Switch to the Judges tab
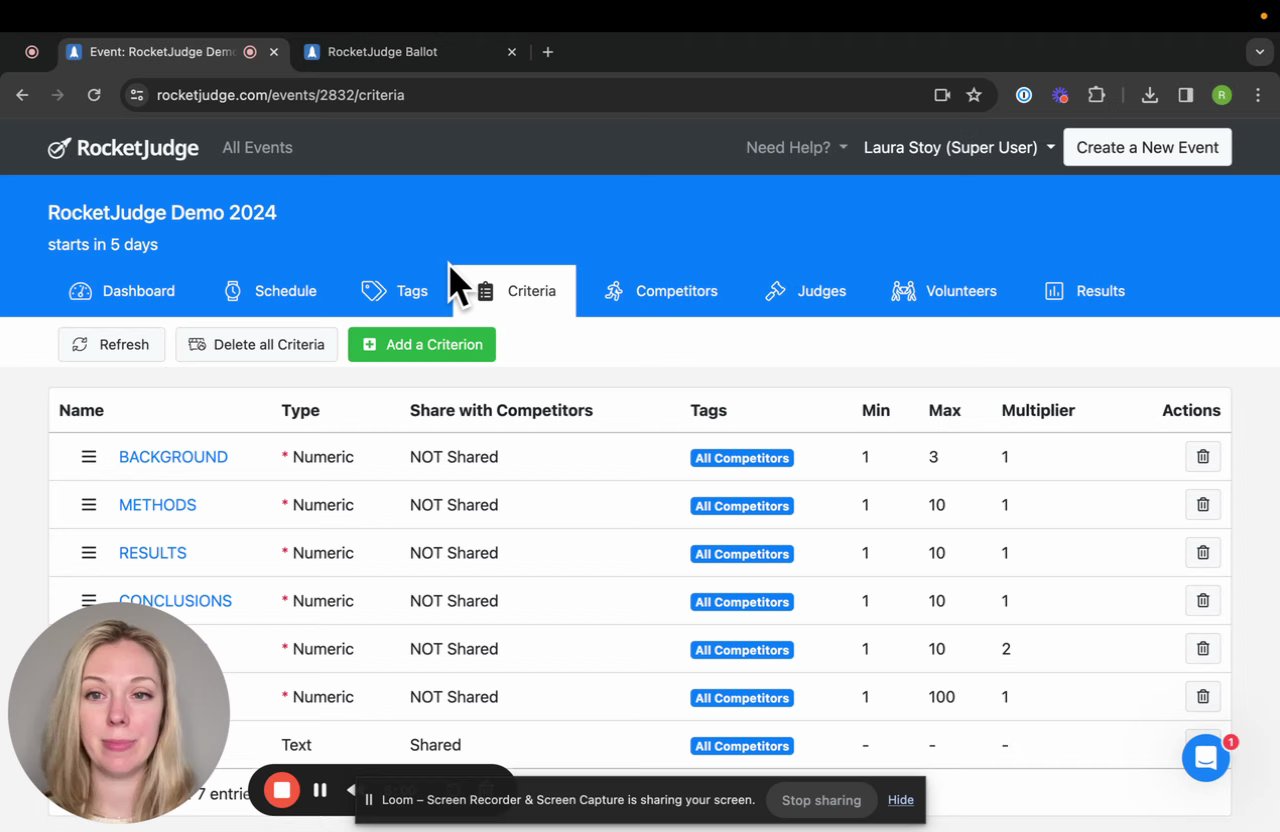 tap(806, 291)
